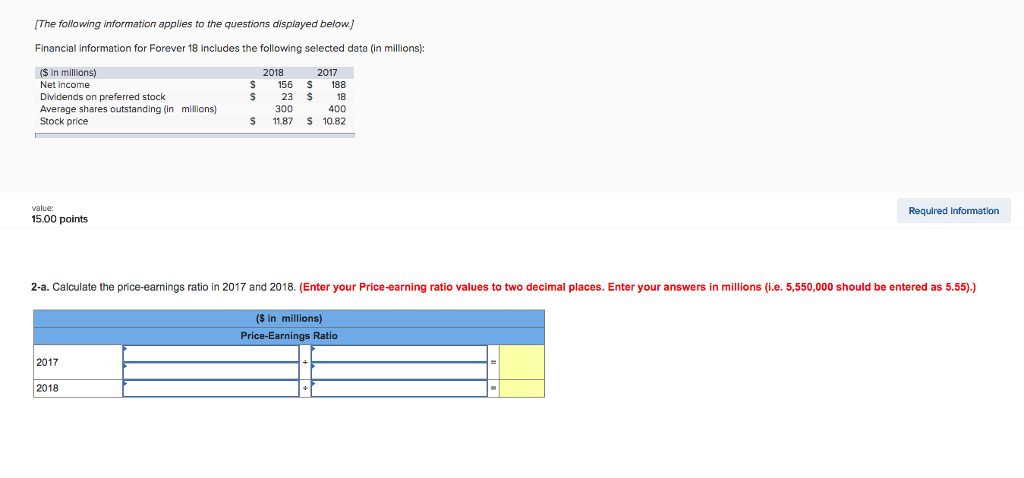The image size is (1024, 478).
Task: Click the 2017 stock price 10.82
Action: click(335, 121)
